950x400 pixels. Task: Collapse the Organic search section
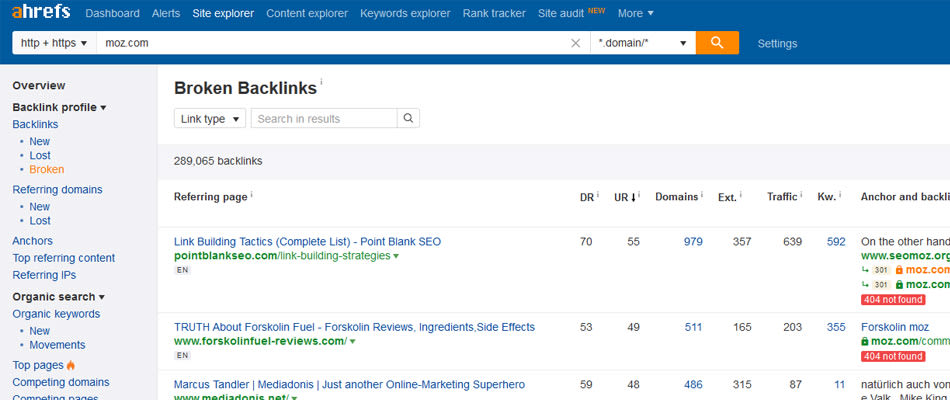[x=59, y=296]
